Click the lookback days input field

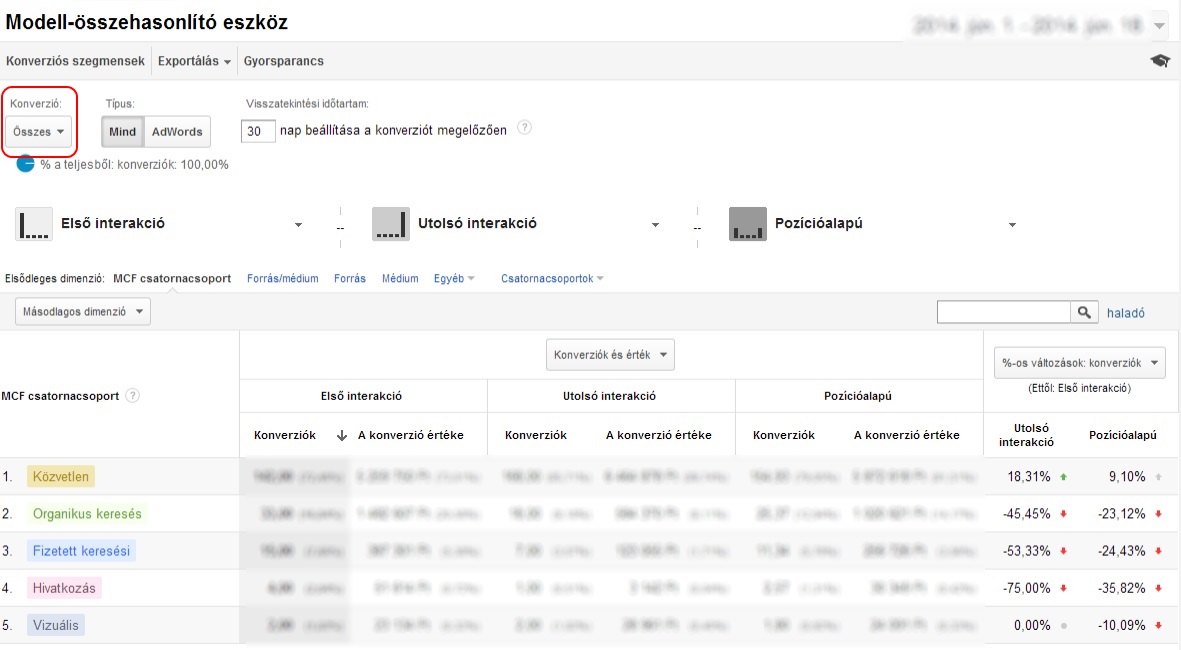coord(259,131)
